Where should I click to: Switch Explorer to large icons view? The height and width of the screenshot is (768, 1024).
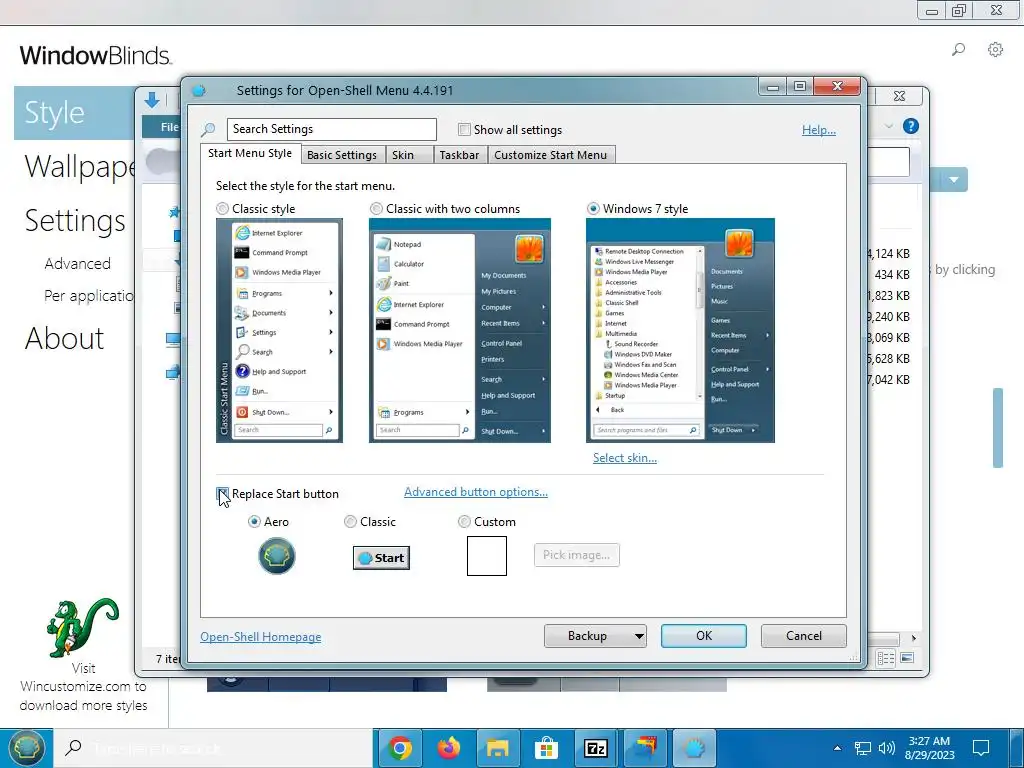(x=907, y=658)
